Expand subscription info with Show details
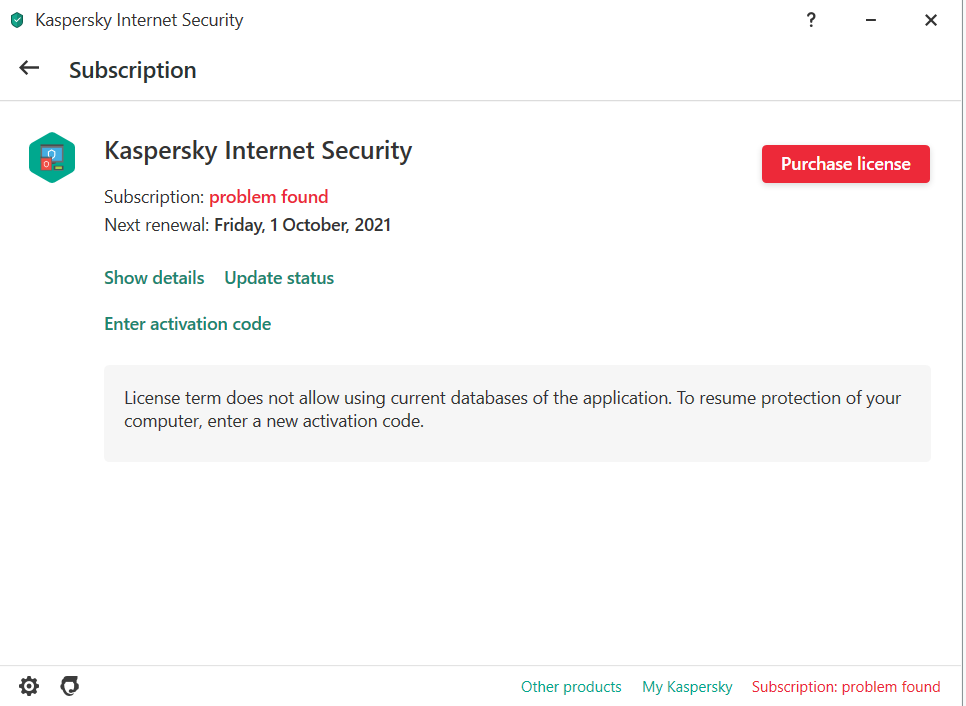966x706 pixels. [154, 278]
